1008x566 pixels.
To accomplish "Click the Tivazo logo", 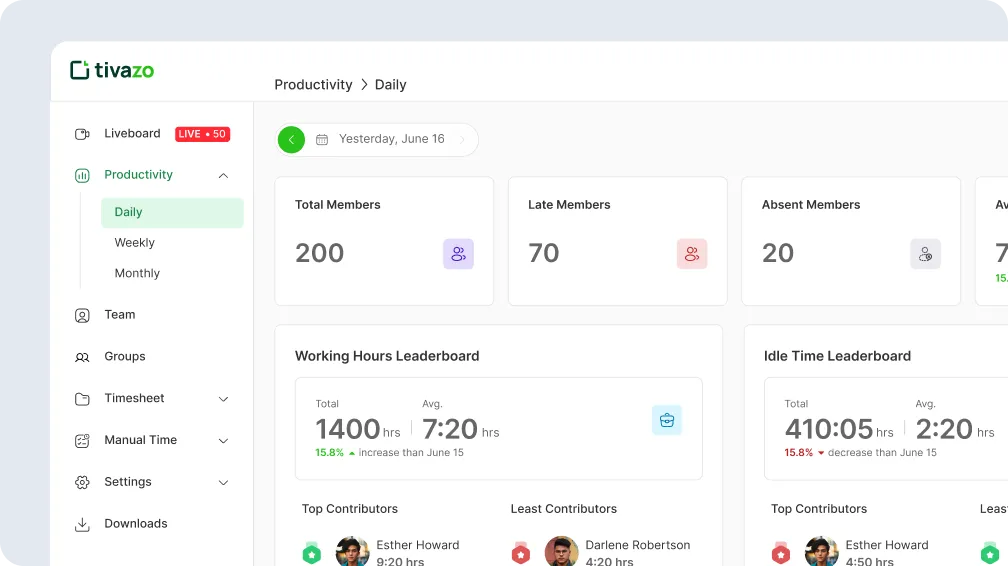I will [x=112, y=70].
